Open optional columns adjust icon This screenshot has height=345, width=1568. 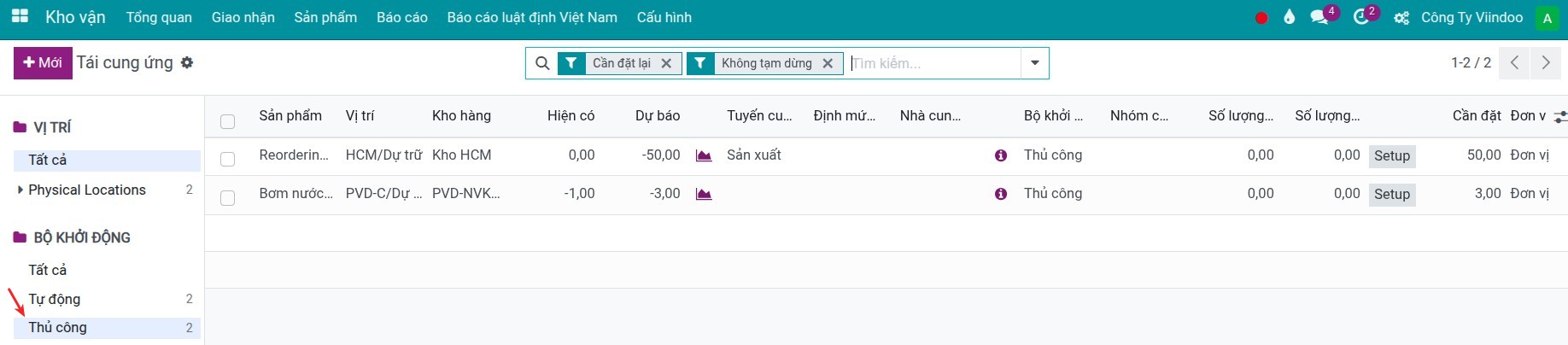tap(1560, 117)
